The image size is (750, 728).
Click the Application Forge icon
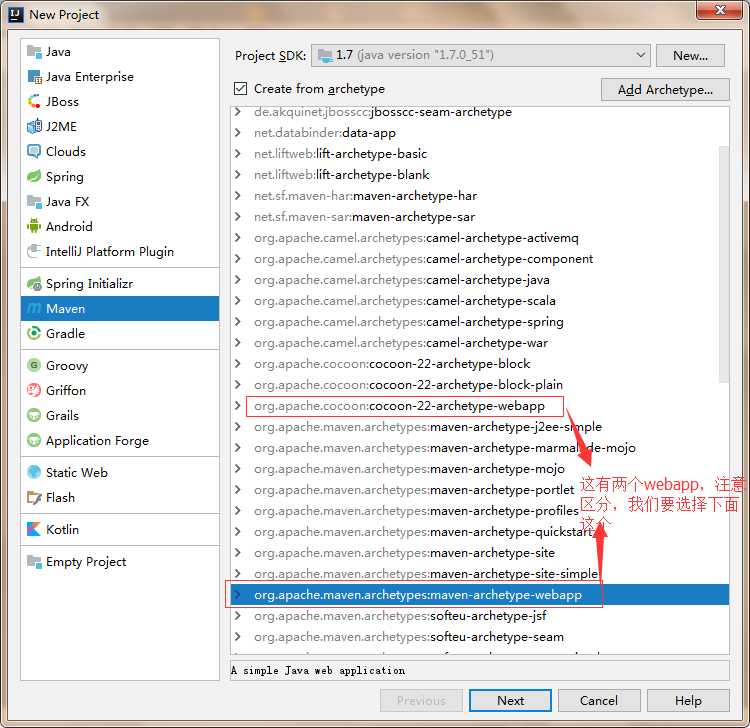tap(34, 440)
